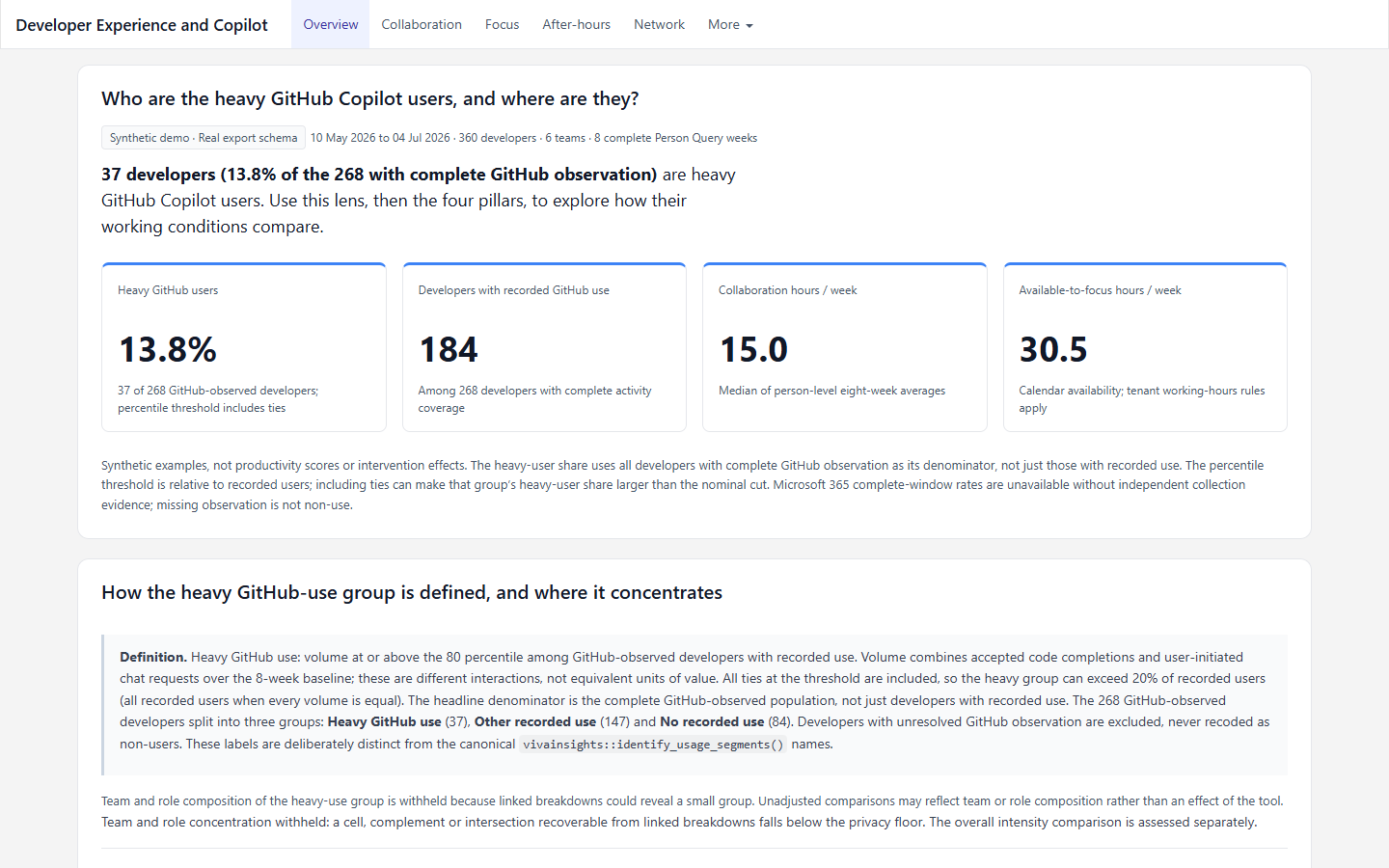
Task: Click the 'Synthetic examples, not productivity scores' footnote
Action: (682, 485)
